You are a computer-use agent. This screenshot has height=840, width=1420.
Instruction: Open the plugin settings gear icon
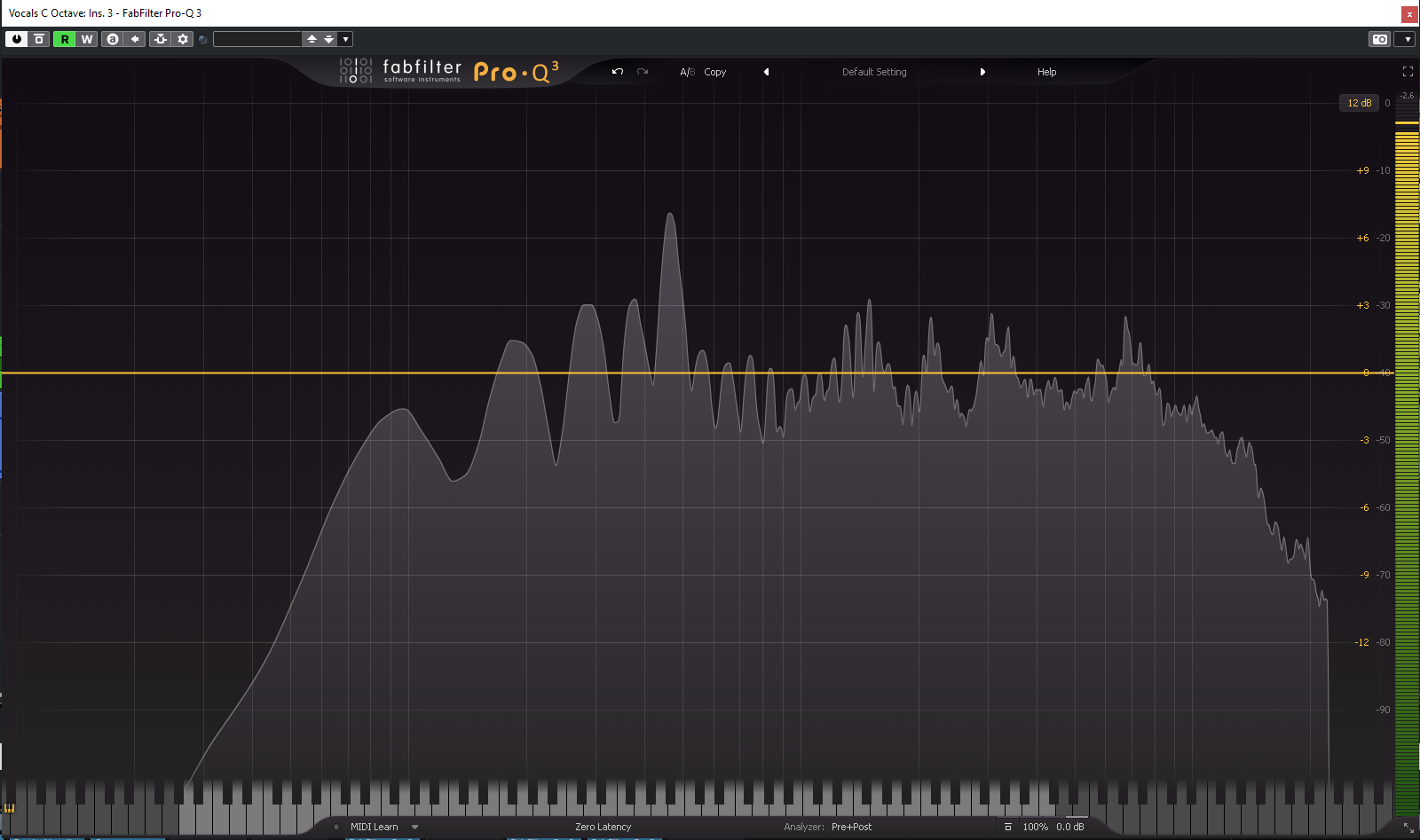click(x=183, y=39)
